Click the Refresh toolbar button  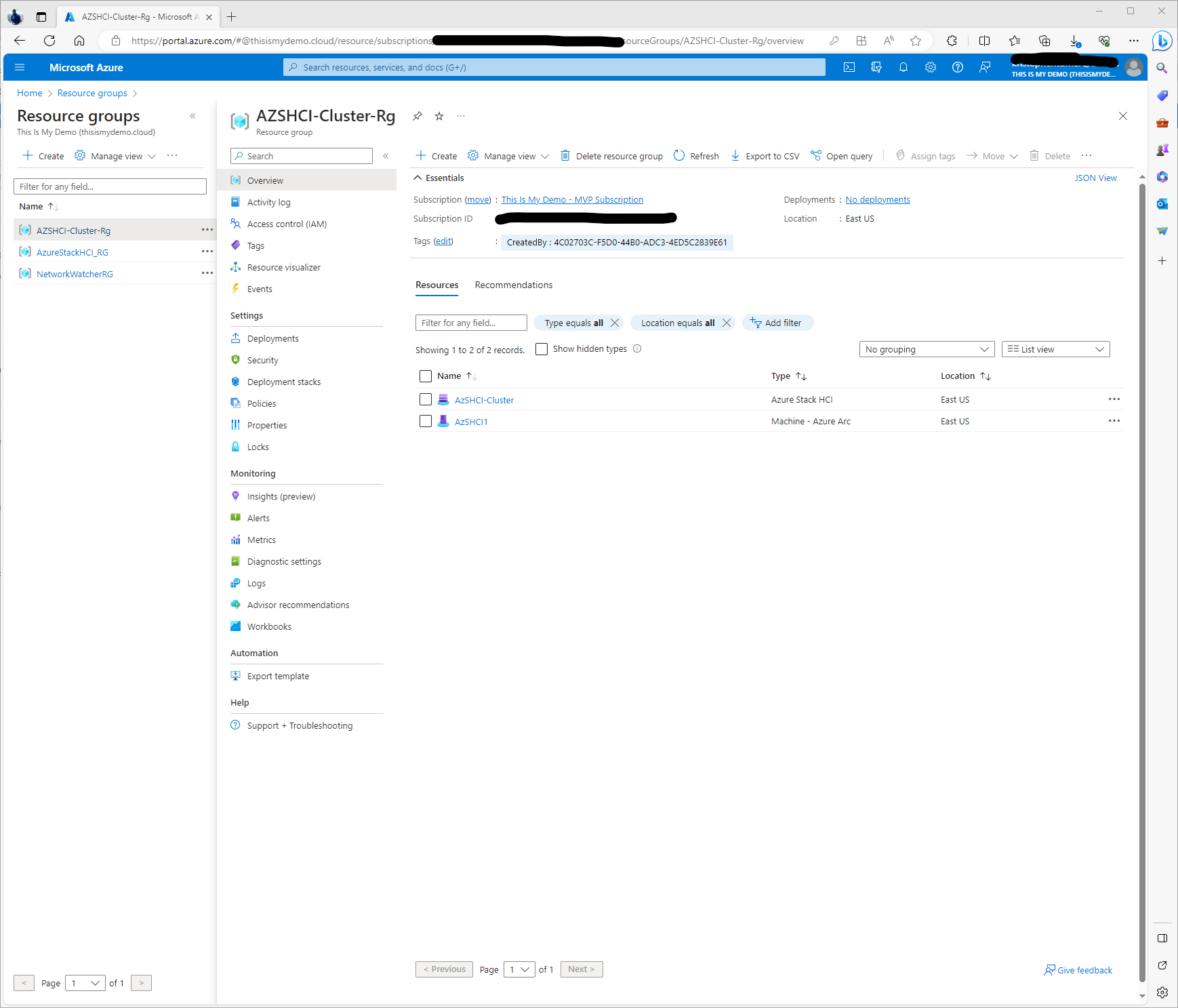pos(696,156)
